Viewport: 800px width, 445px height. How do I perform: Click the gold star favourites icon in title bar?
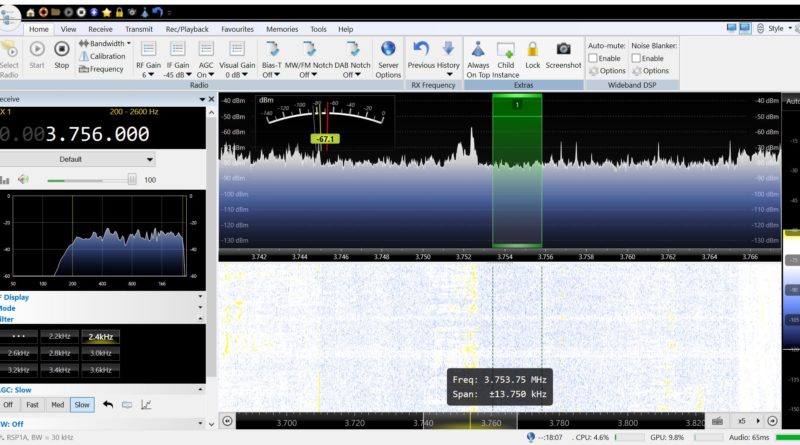coord(107,12)
